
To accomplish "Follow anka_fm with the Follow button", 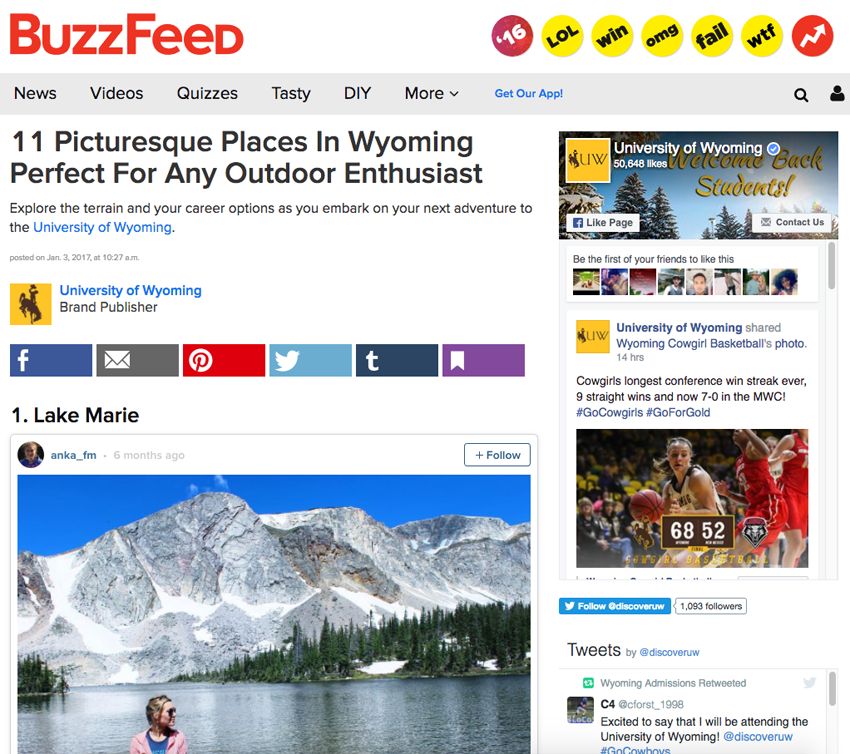I will click(497, 455).
